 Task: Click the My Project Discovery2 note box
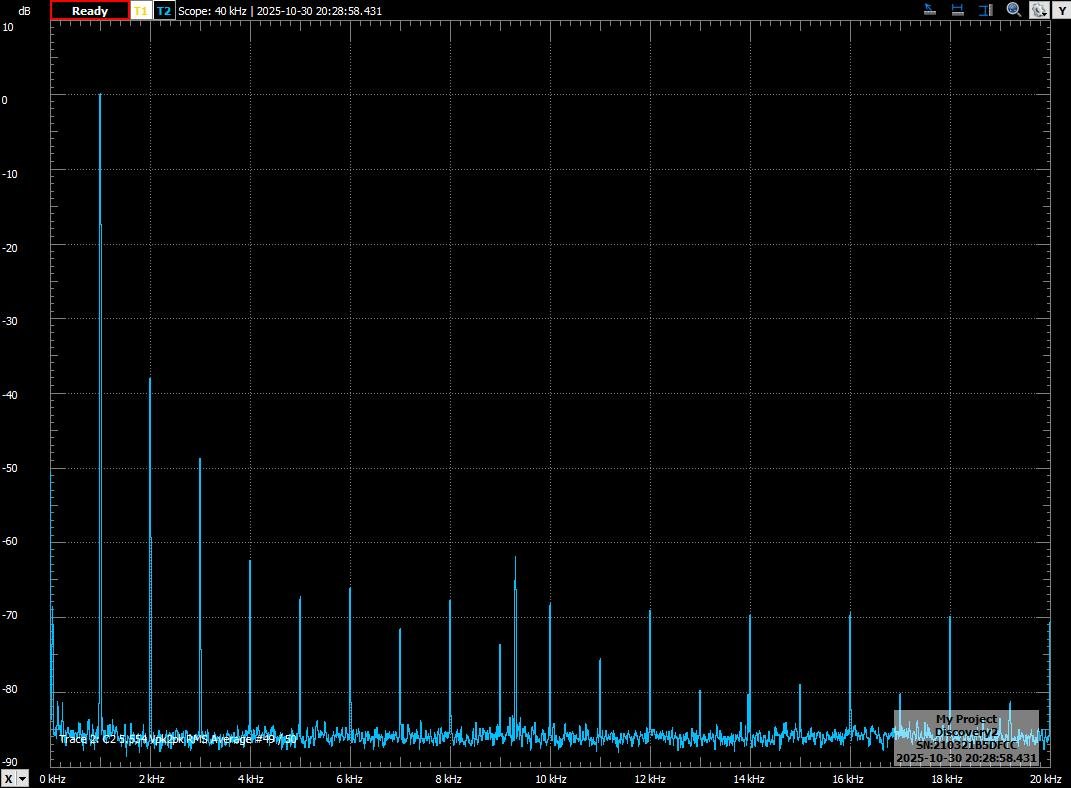pyautogui.click(x=966, y=739)
